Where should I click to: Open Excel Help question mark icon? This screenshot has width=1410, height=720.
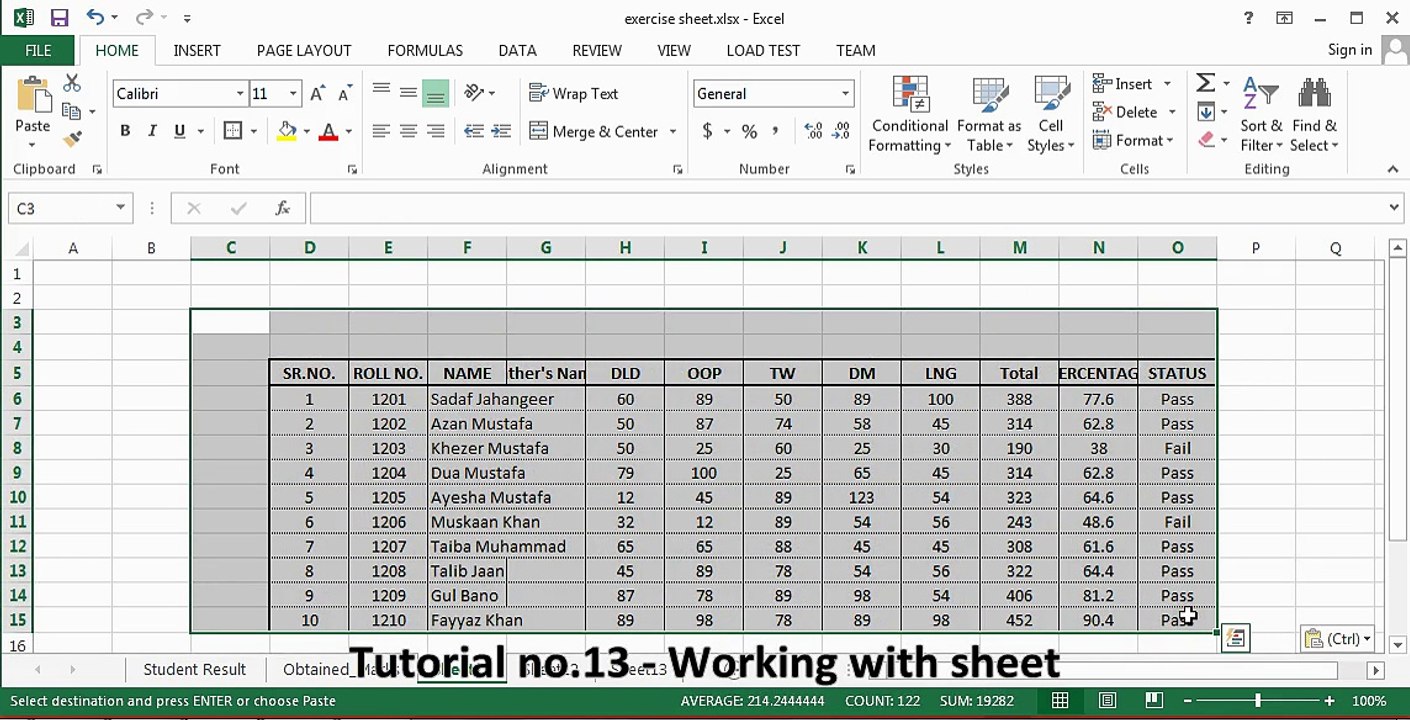tap(1248, 18)
